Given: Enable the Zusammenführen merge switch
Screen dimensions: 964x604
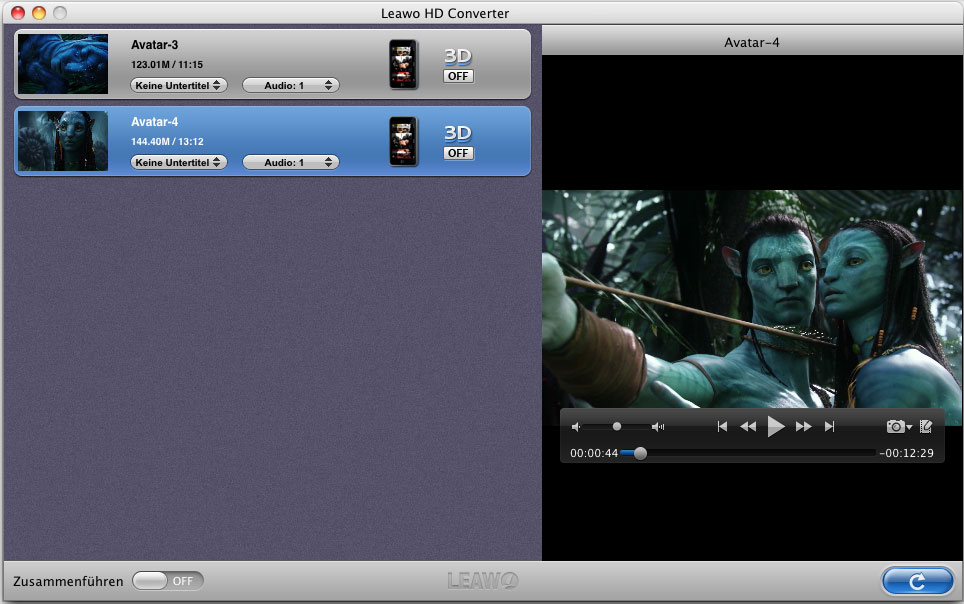Looking at the screenshot, I should tap(168, 581).
